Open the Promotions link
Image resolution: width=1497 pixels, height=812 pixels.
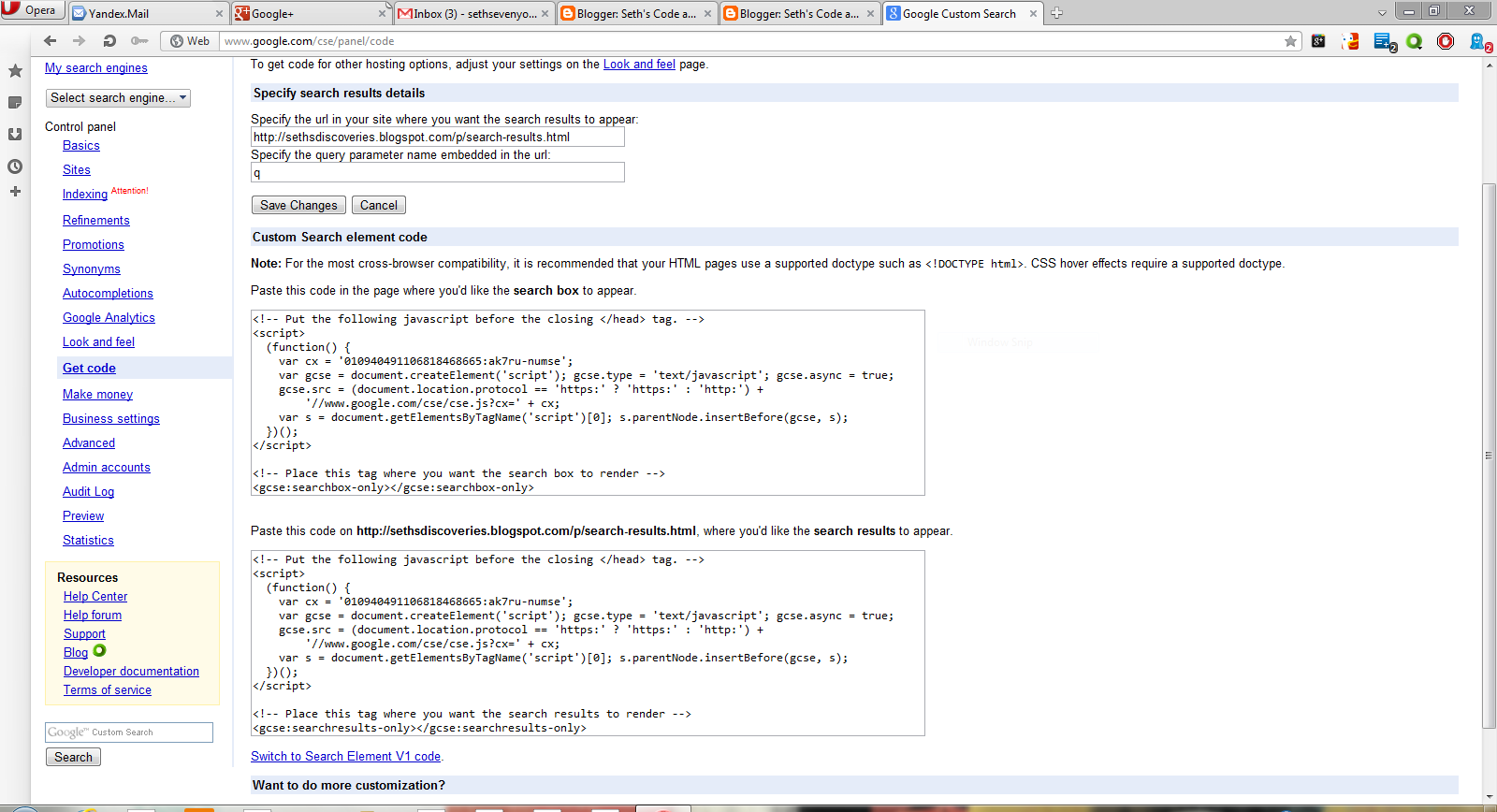(94, 245)
